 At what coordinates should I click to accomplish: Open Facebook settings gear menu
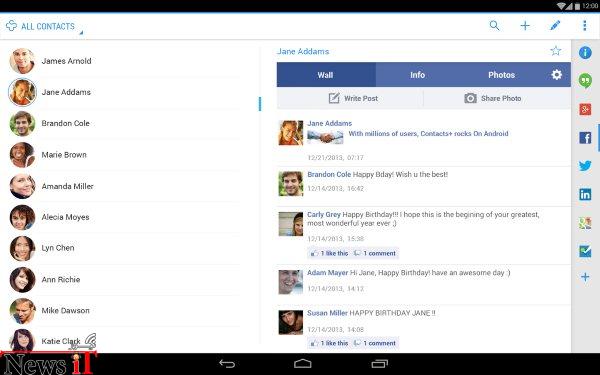click(557, 75)
